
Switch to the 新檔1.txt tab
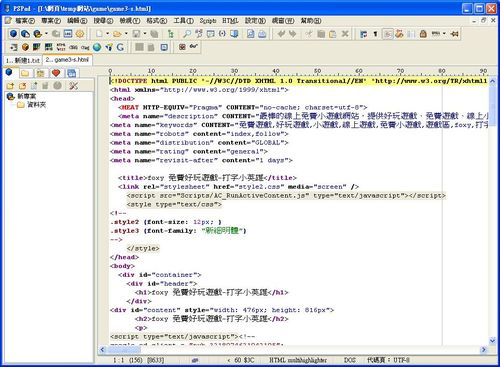(x=23, y=60)
